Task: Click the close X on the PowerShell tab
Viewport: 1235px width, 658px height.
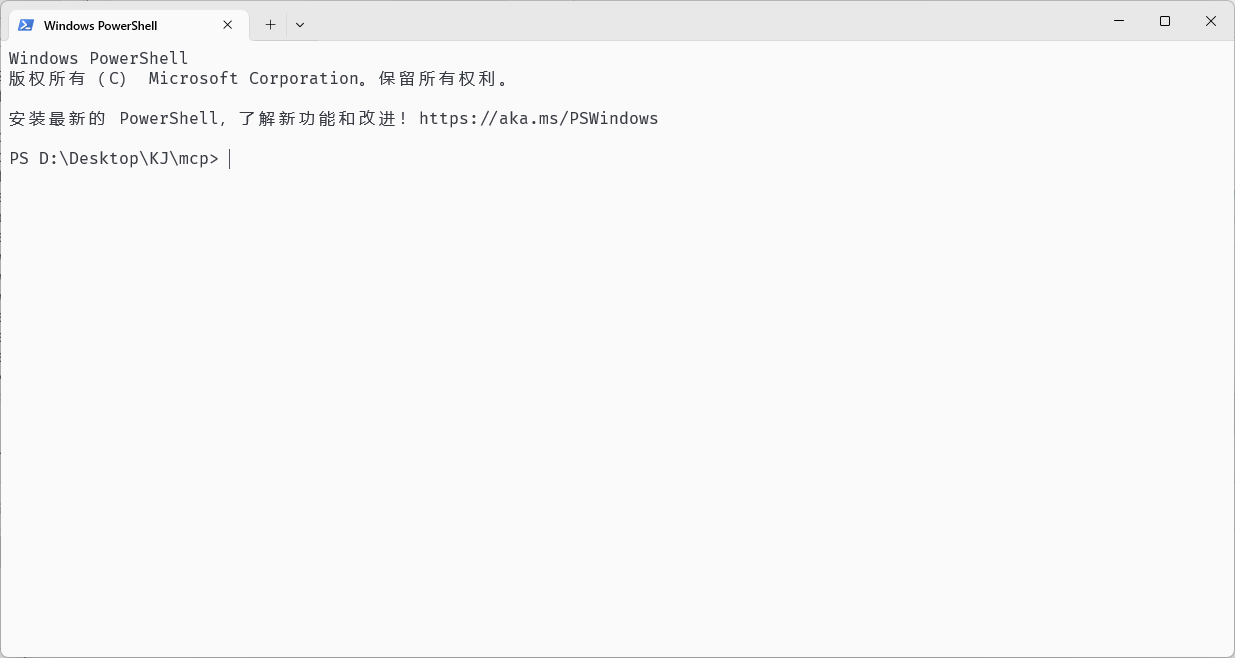Action: pos(227,24)
